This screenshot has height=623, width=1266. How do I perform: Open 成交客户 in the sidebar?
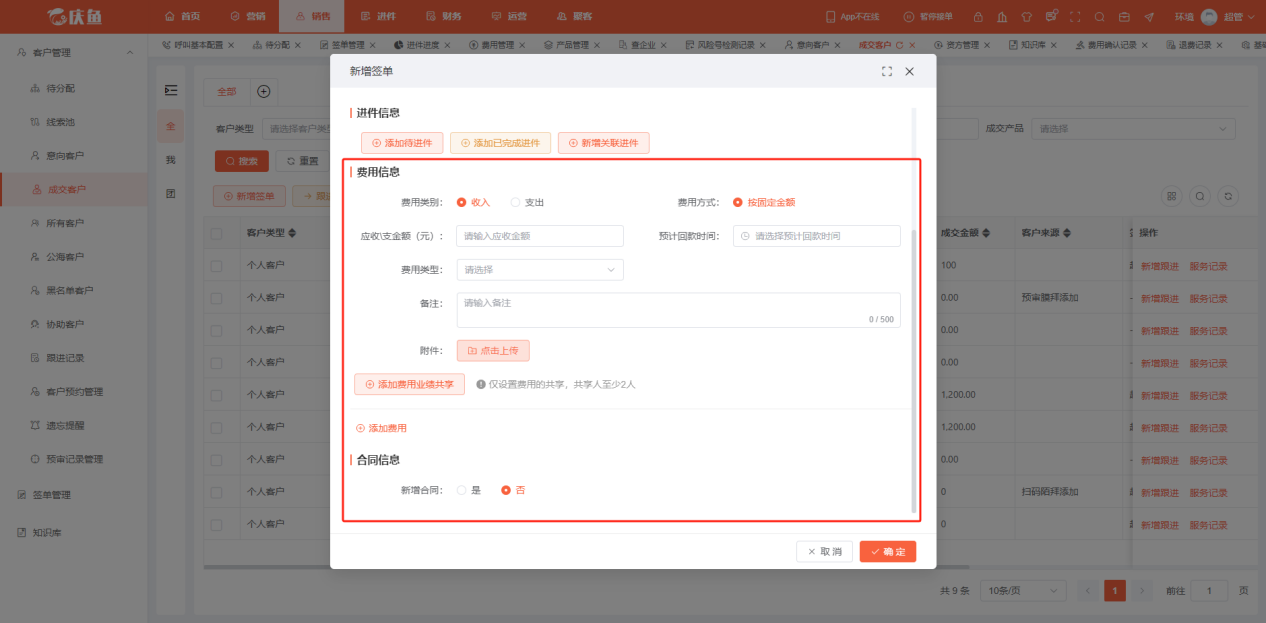[74, 189]
